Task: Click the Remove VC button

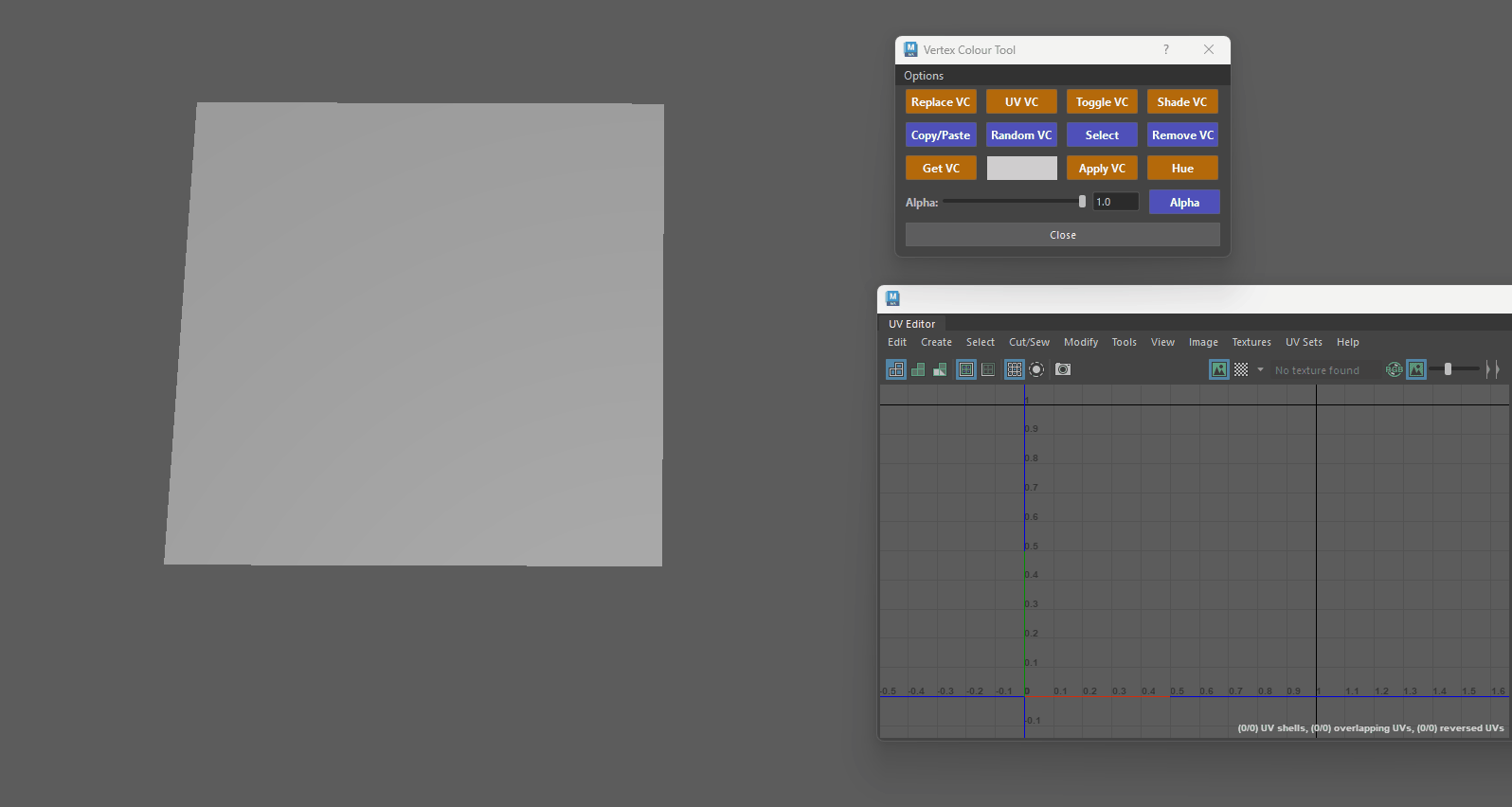Action: [x=1182, y=135]
